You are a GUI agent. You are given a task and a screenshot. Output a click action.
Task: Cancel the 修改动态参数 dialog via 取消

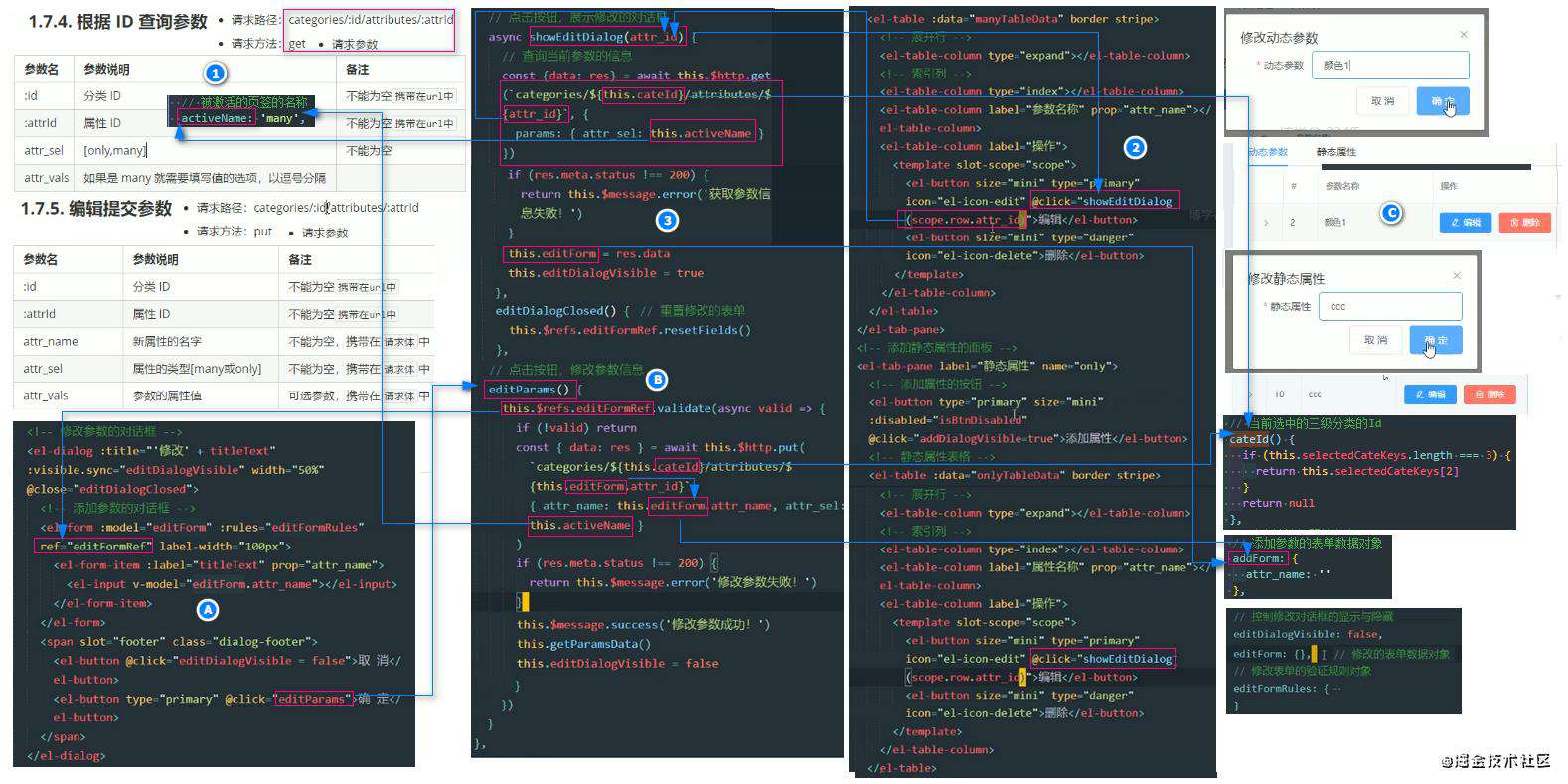tap(1382, 101)
